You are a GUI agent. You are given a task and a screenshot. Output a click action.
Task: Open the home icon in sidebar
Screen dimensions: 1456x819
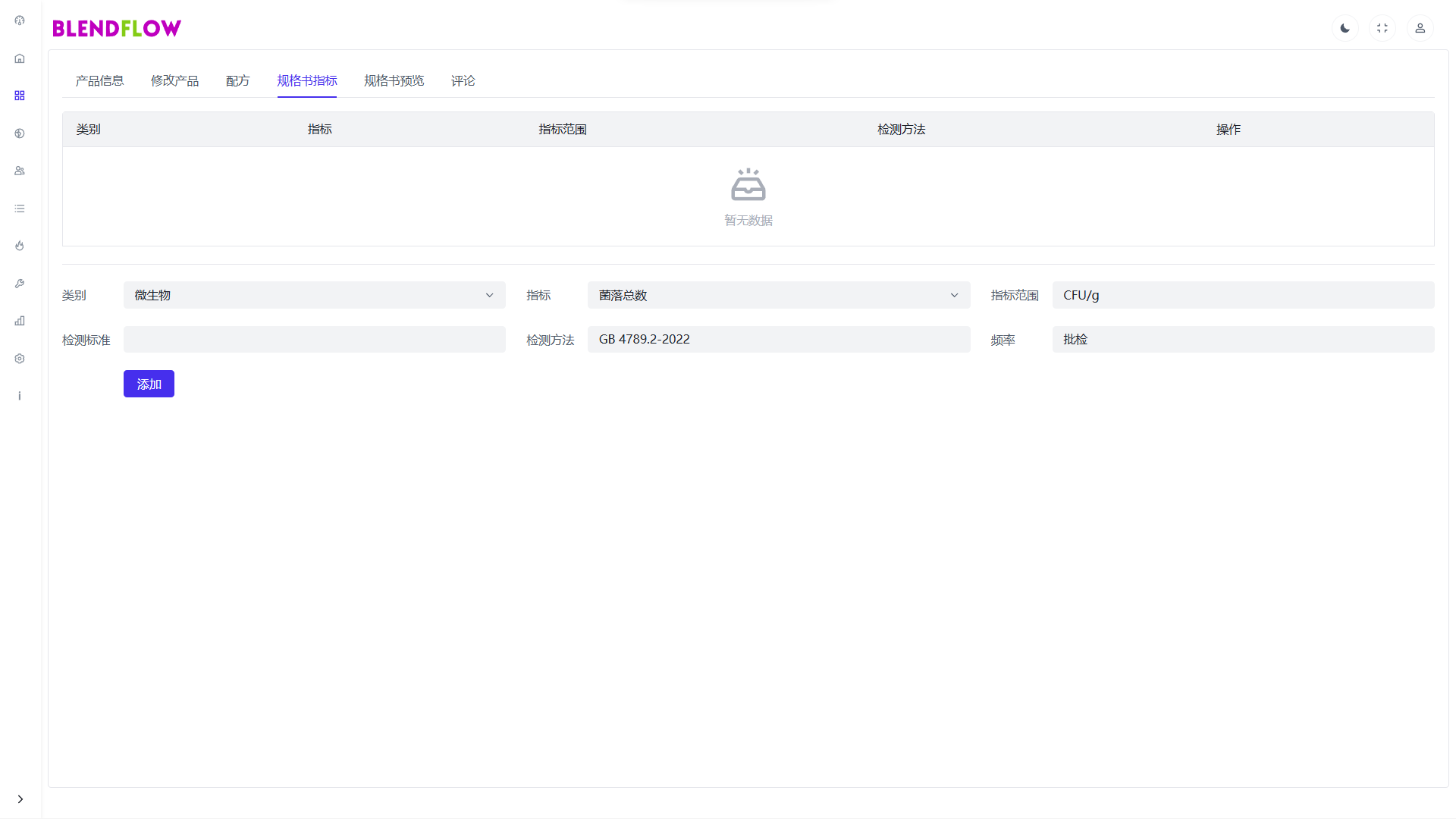20,58
